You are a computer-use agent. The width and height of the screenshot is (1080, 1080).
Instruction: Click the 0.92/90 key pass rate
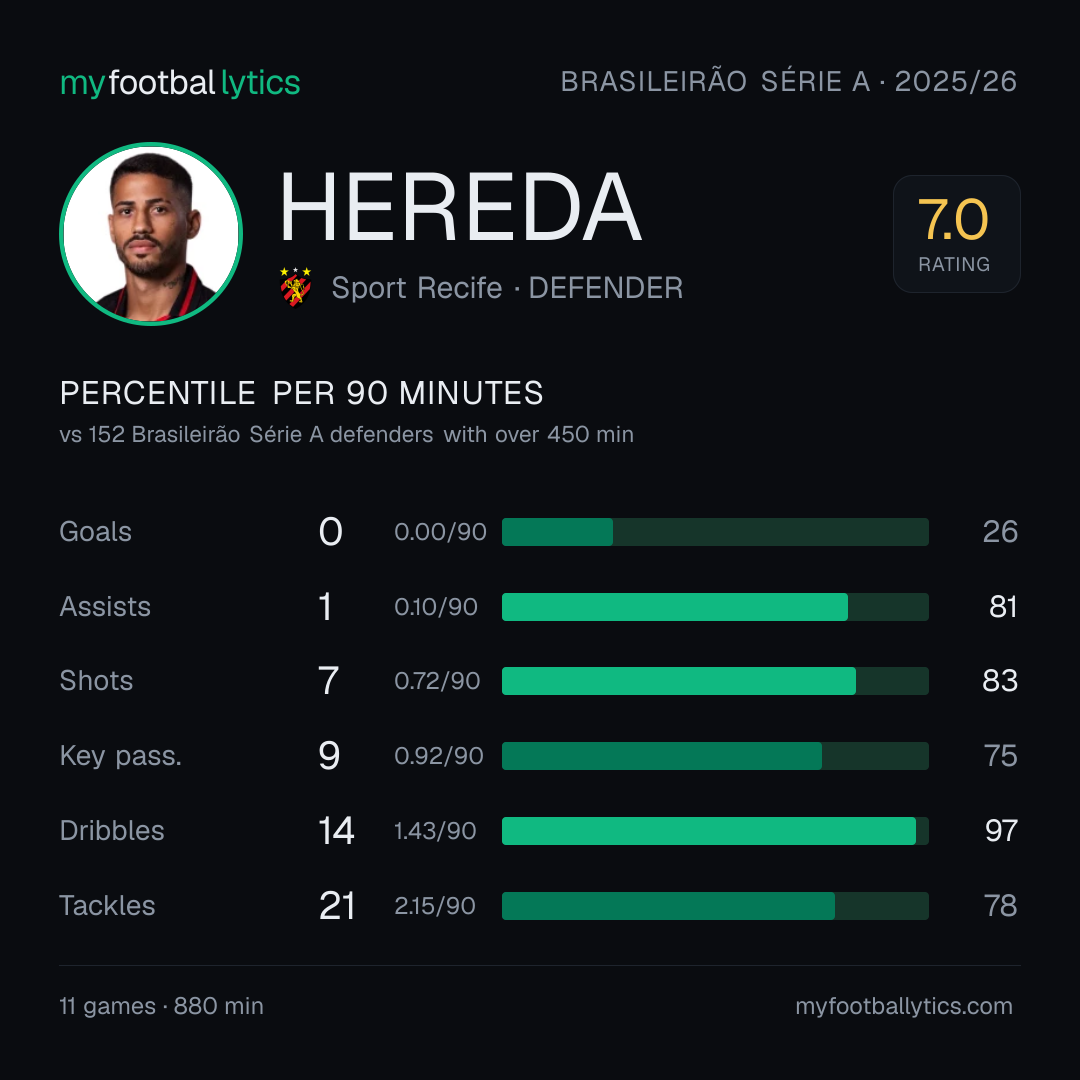pos(439,756)
